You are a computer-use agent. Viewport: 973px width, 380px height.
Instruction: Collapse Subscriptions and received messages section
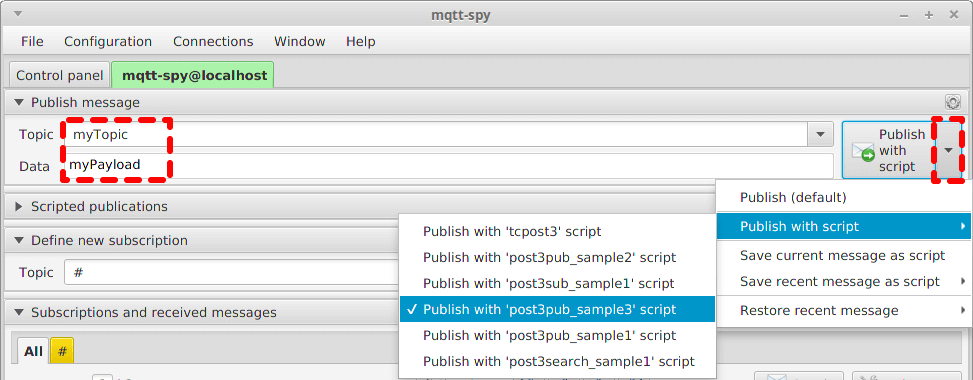19,312
